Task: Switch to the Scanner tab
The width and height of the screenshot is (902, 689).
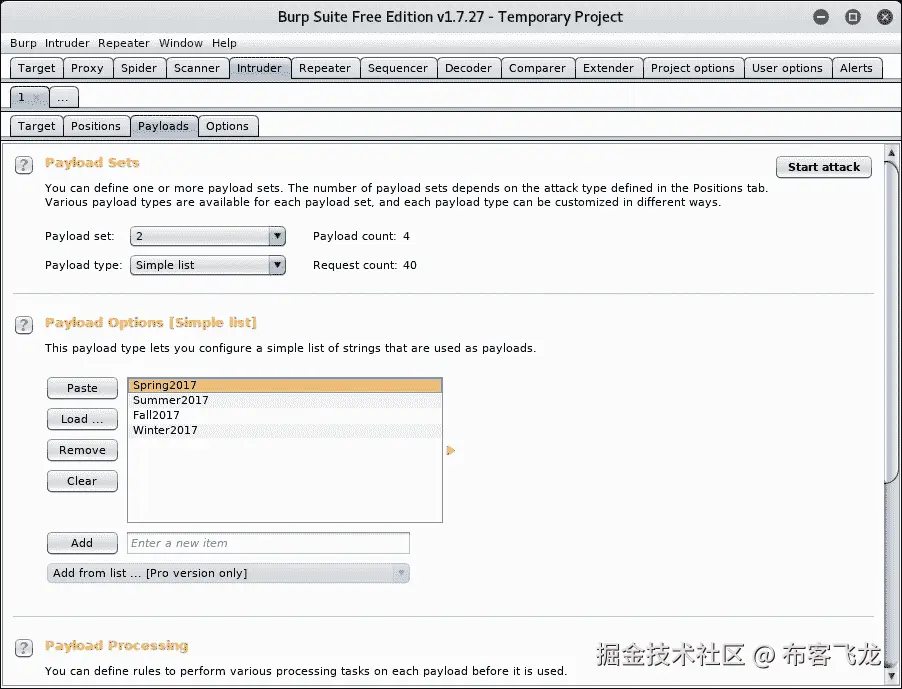Action: [x=197, y=68]
